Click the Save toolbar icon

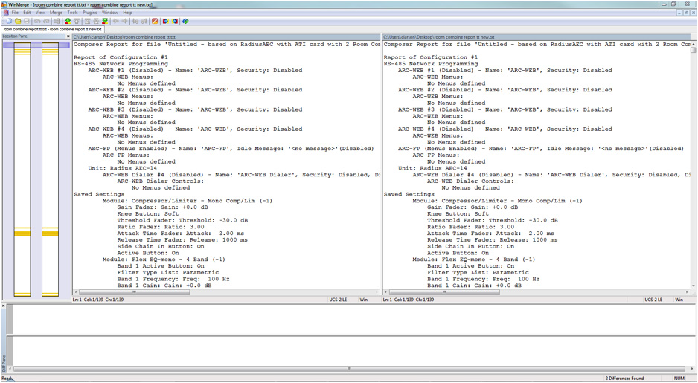click(x=27, y=21)
